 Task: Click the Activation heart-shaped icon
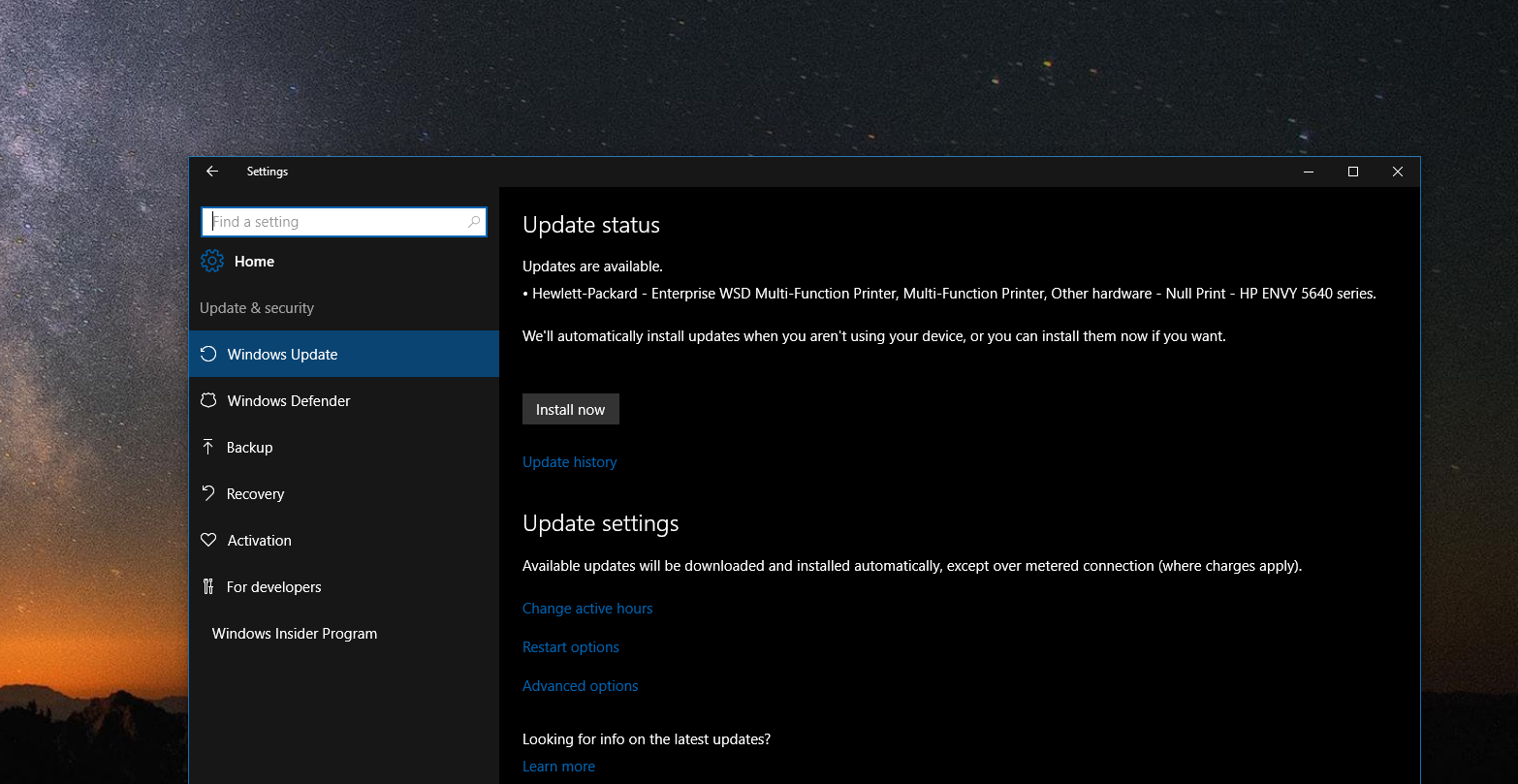click(x=208, y=540)
